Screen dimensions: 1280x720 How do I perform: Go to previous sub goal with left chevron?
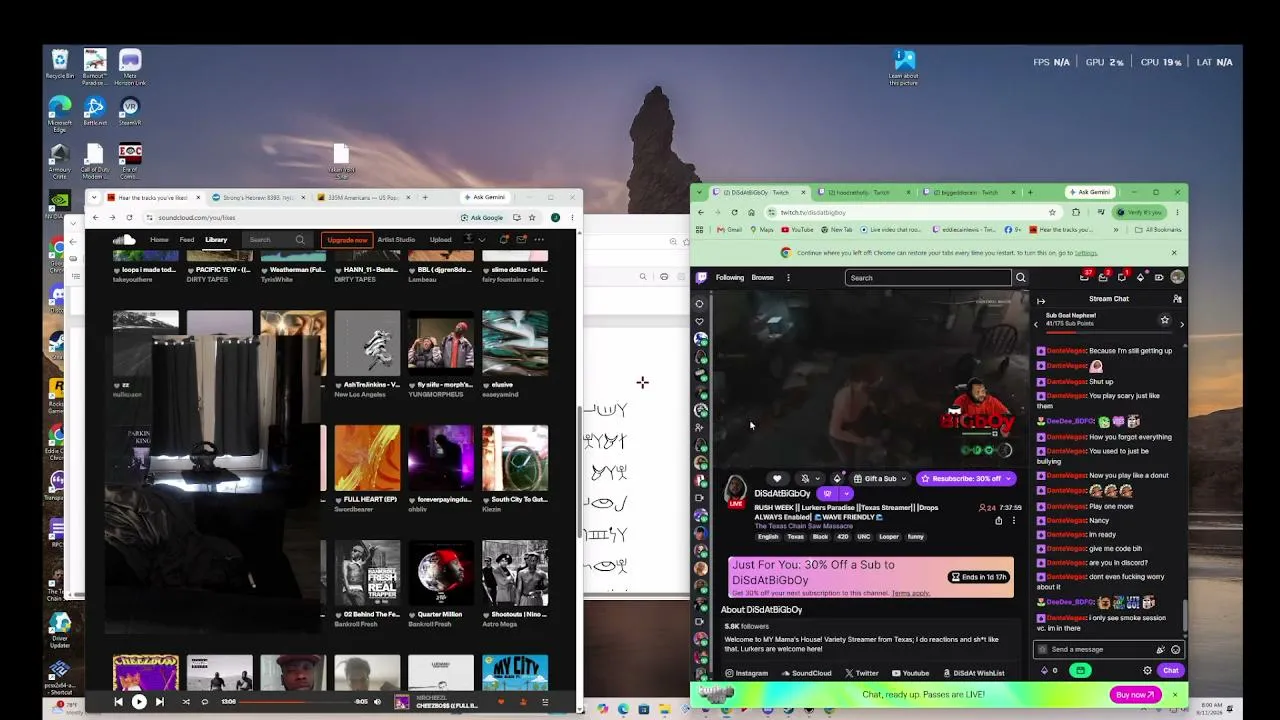pos(1036,324)
